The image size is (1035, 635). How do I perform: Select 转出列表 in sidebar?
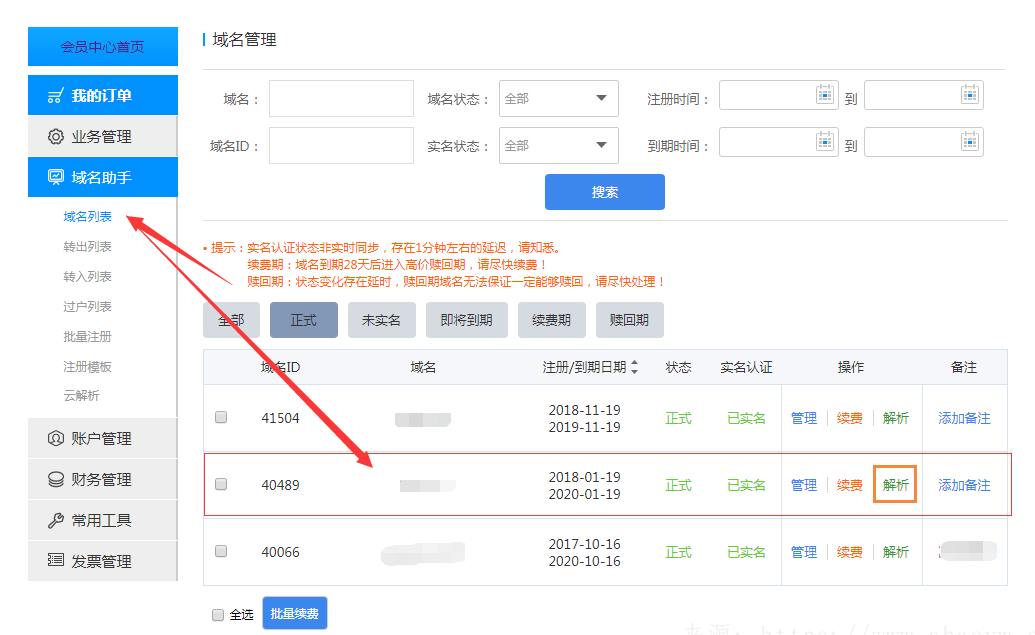(87, 246)
